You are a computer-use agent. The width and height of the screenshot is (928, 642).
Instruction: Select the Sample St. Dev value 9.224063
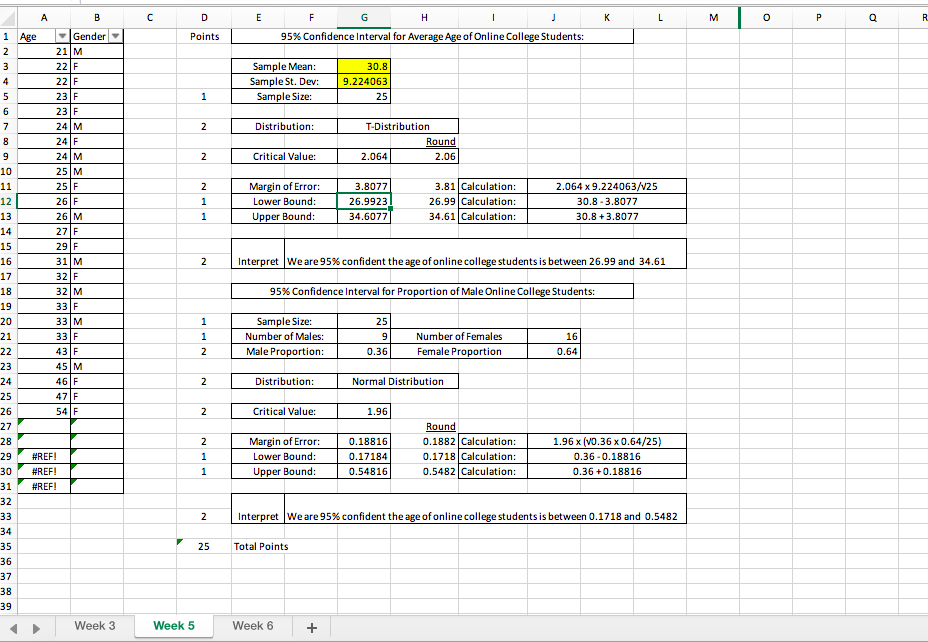coord(364,81)
